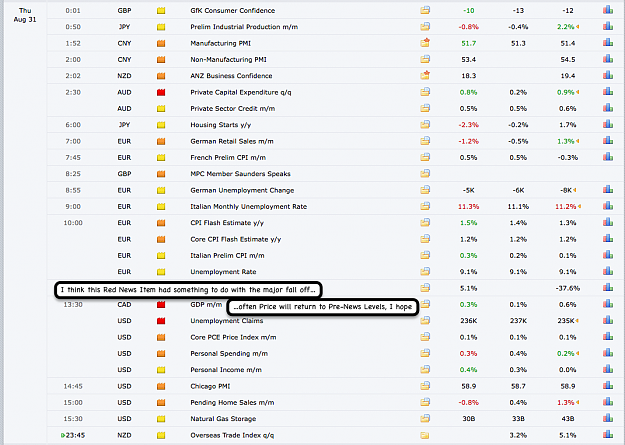Open the GfK Consumer Confidence event
The image size is (625, 445).
click(233, 10)
